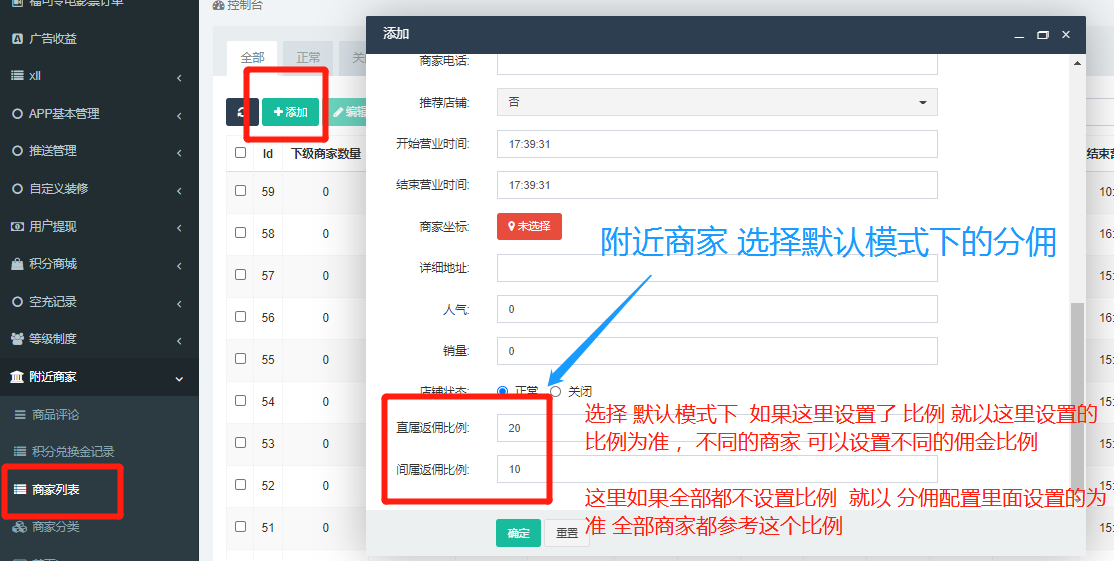Toggle the select-all checkbox in table header

240,153
